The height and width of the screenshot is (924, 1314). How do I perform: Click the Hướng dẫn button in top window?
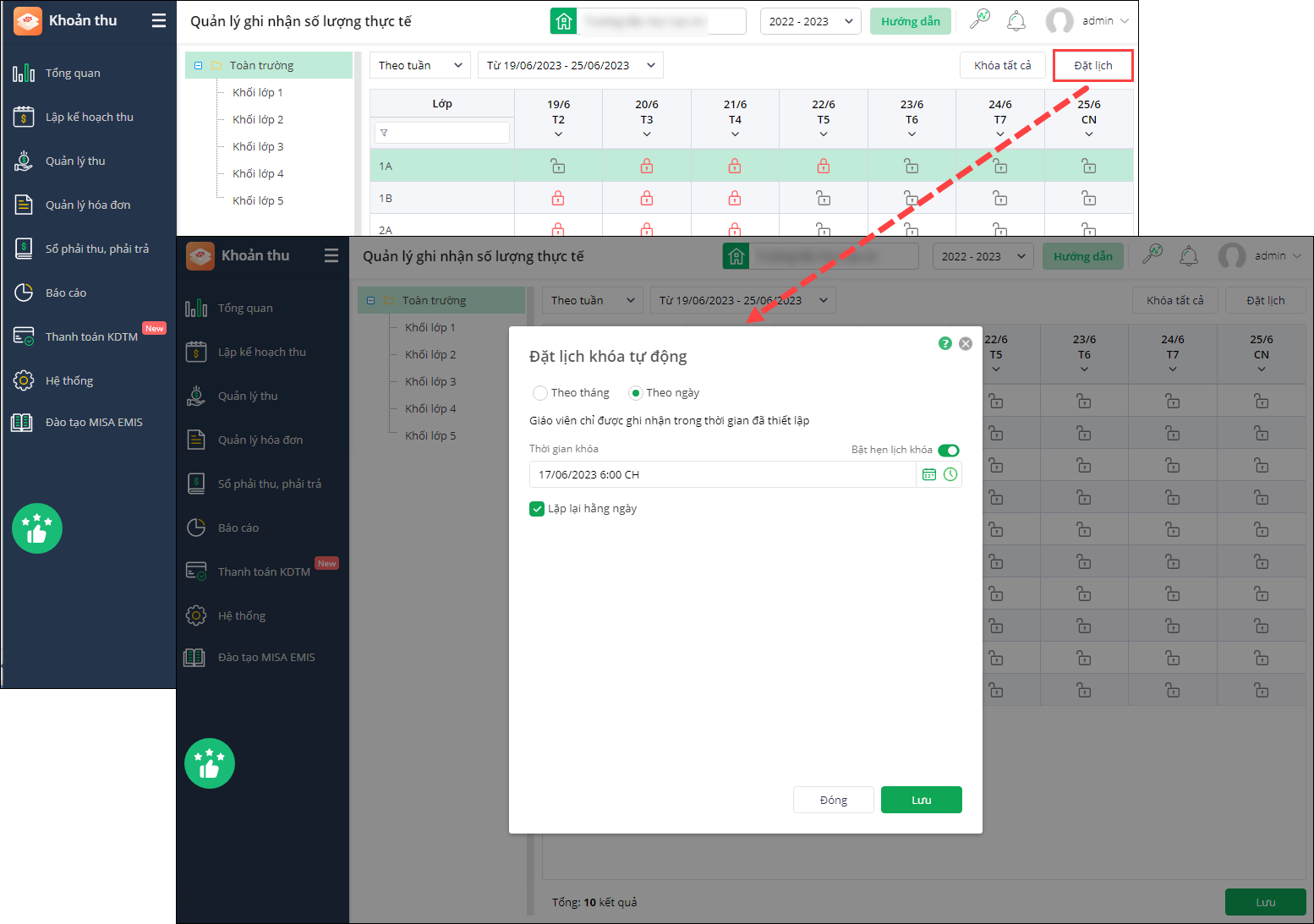[x=911, y=21]
